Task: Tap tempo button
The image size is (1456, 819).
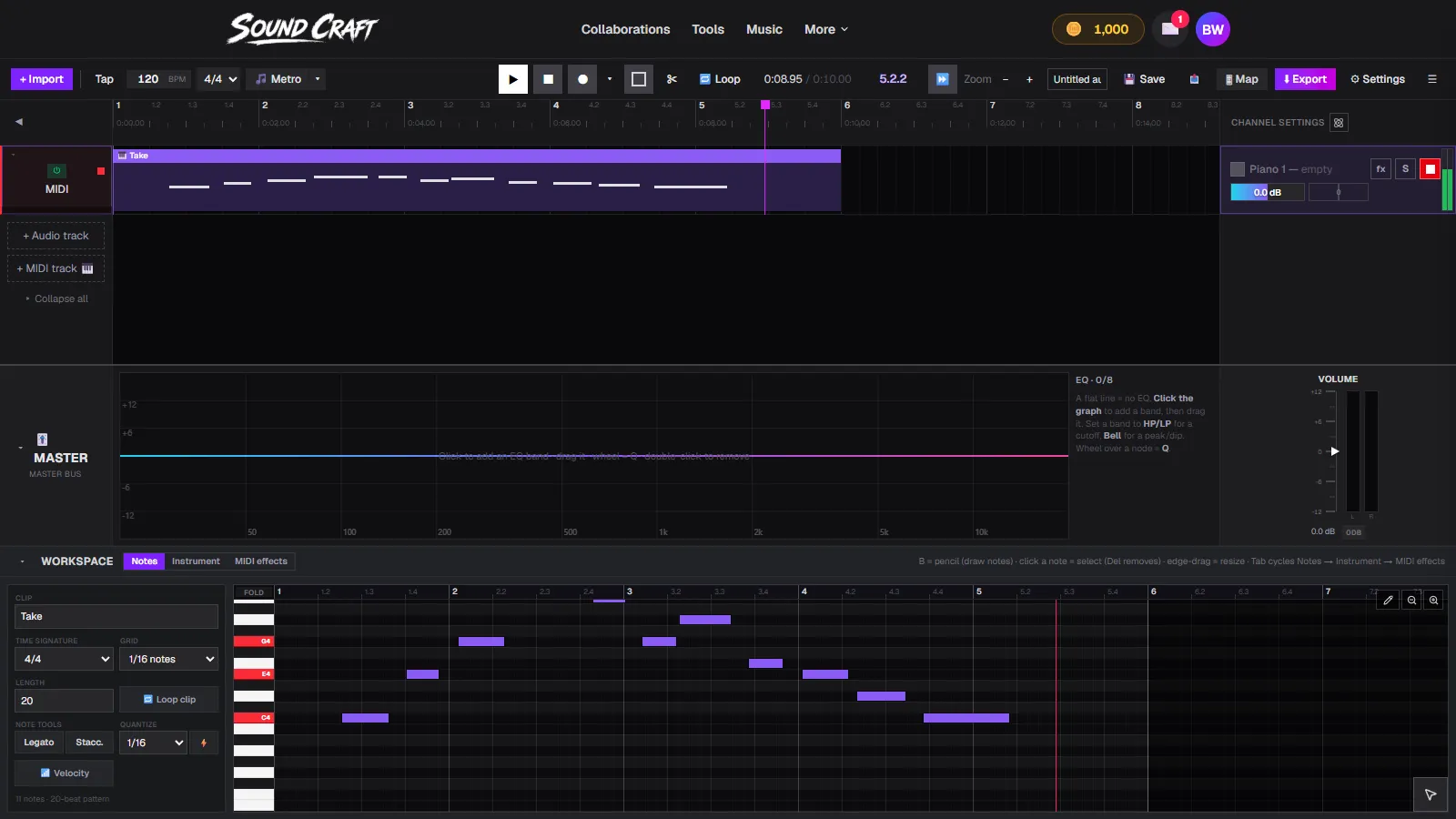Action: click(x=105, y=79)
